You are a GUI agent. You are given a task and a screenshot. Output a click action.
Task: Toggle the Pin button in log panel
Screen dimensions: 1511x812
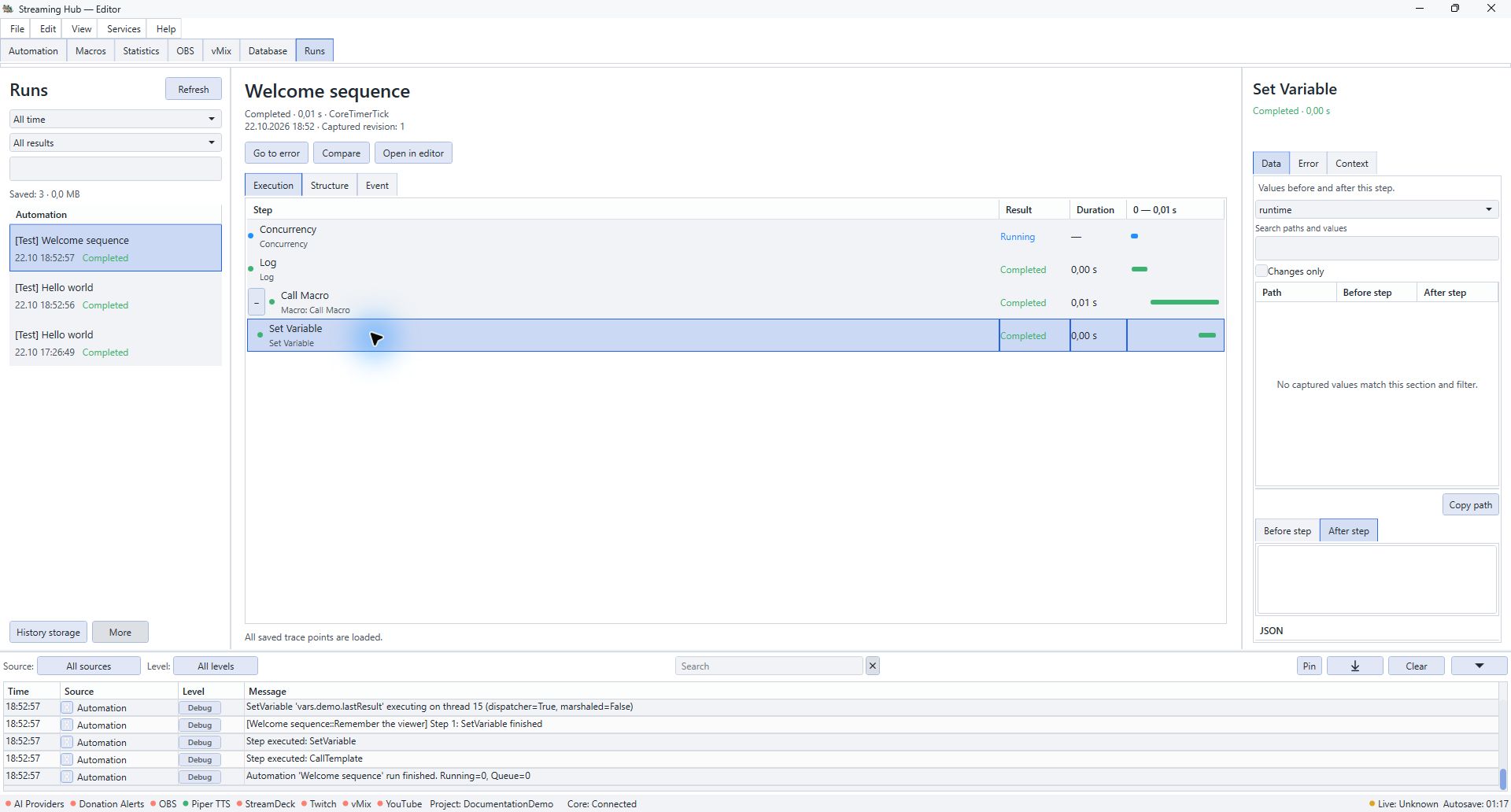[x=1309, y=666]
